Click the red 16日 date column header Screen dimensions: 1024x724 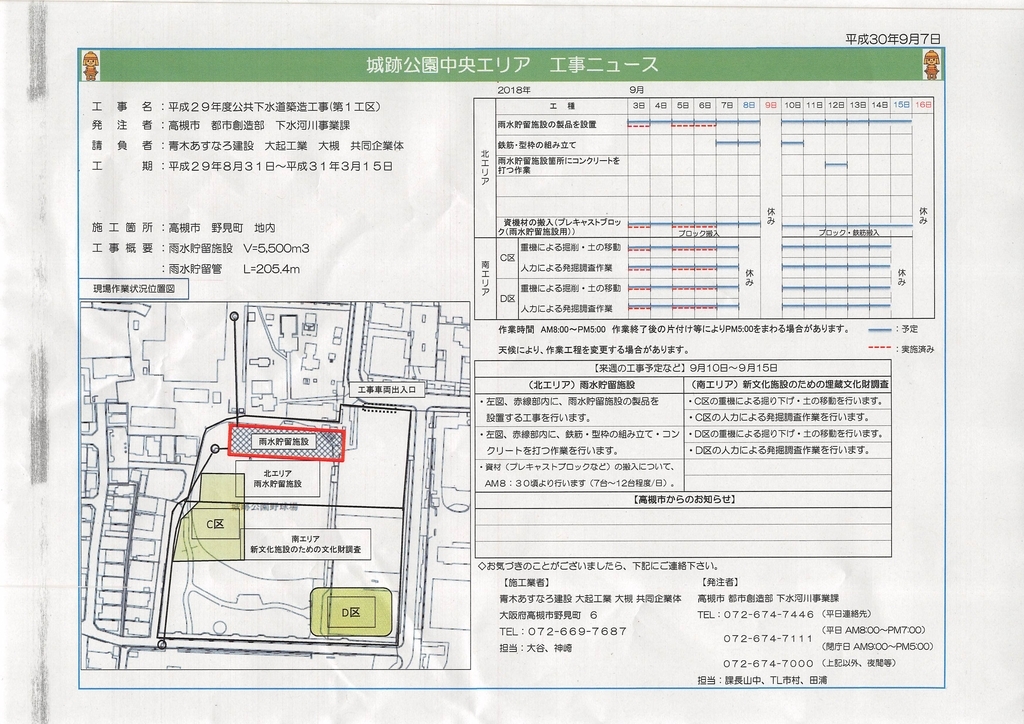coord(923,105)
